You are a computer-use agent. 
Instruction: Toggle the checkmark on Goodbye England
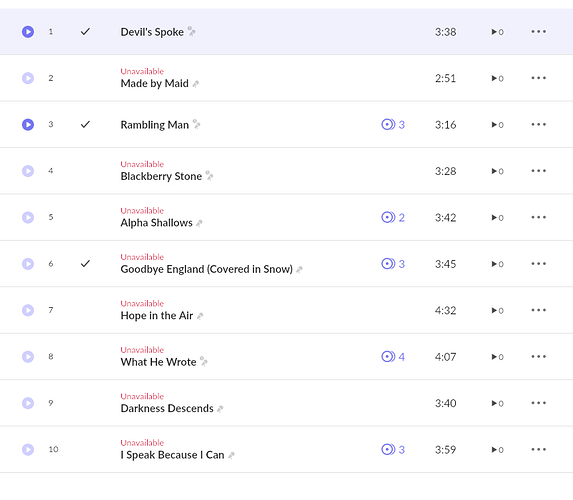[85, 264]
